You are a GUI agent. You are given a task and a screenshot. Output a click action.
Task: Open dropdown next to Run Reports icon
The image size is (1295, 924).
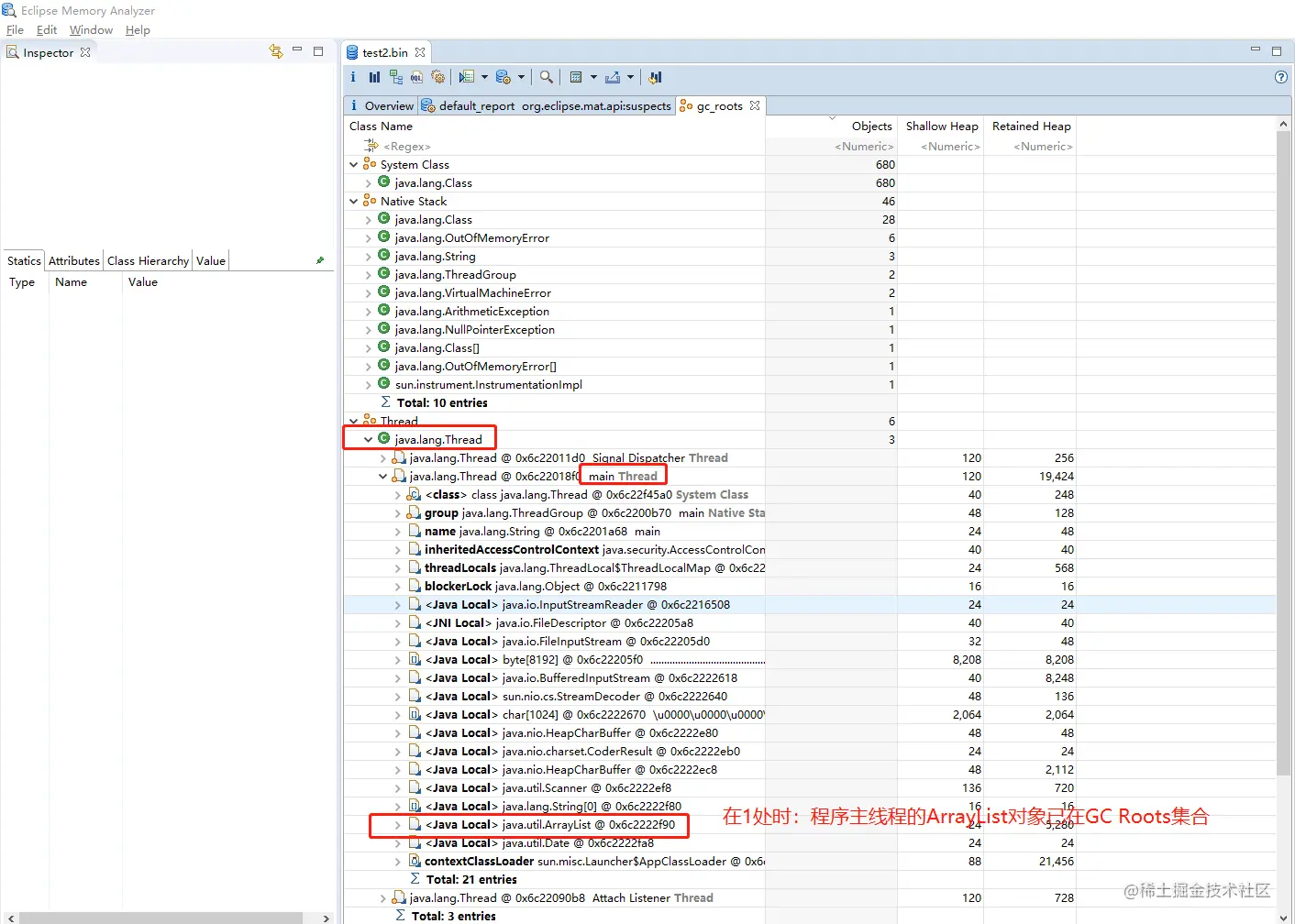(x=484, y=77)
